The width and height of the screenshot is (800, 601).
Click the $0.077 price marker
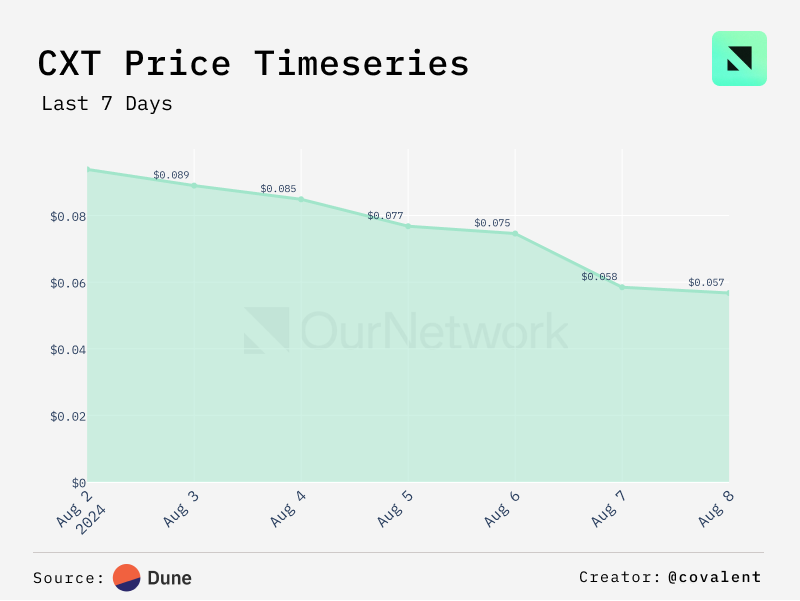[408, 226]
